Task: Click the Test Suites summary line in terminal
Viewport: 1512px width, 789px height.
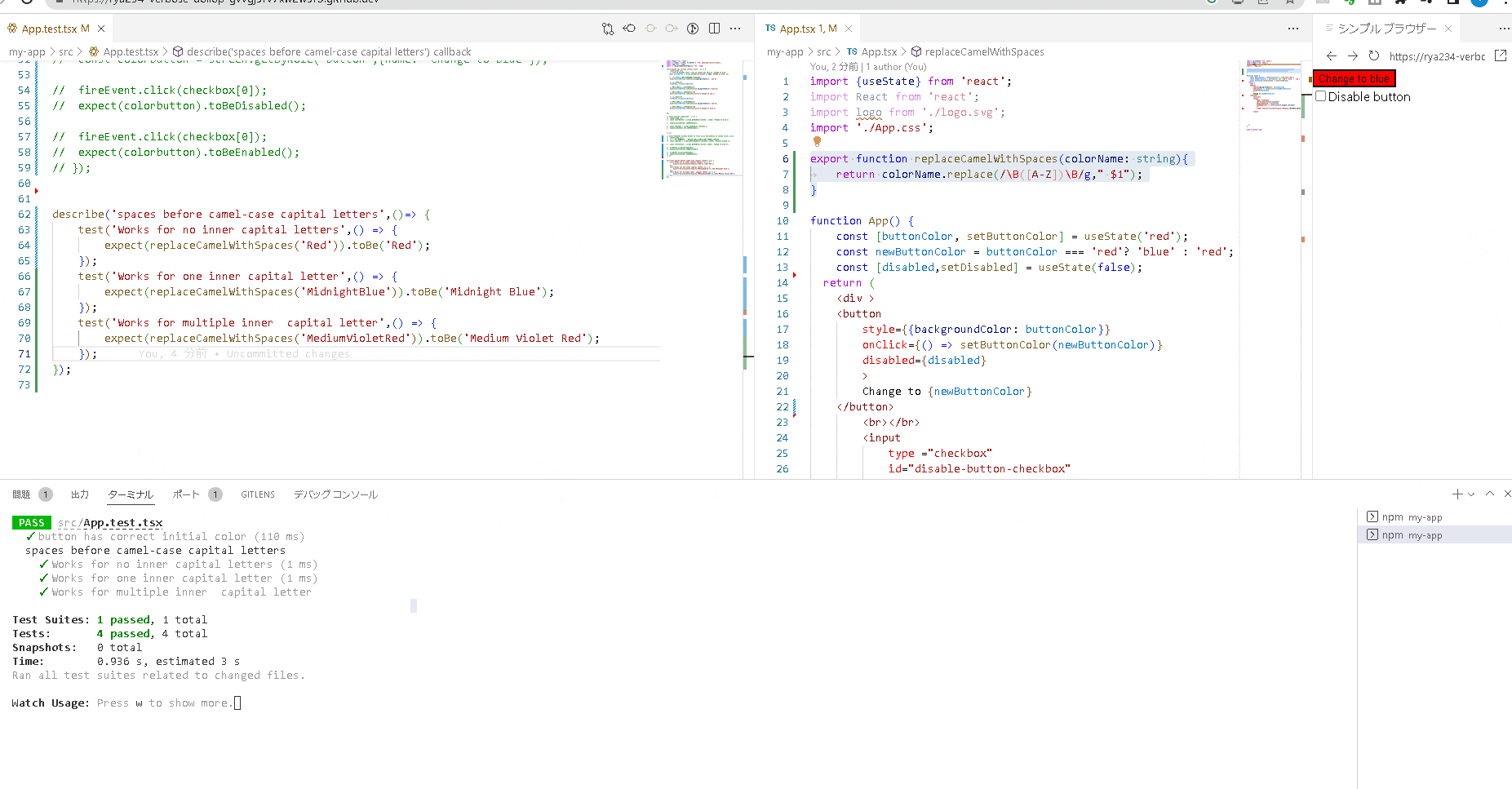Action: point(110,620)
